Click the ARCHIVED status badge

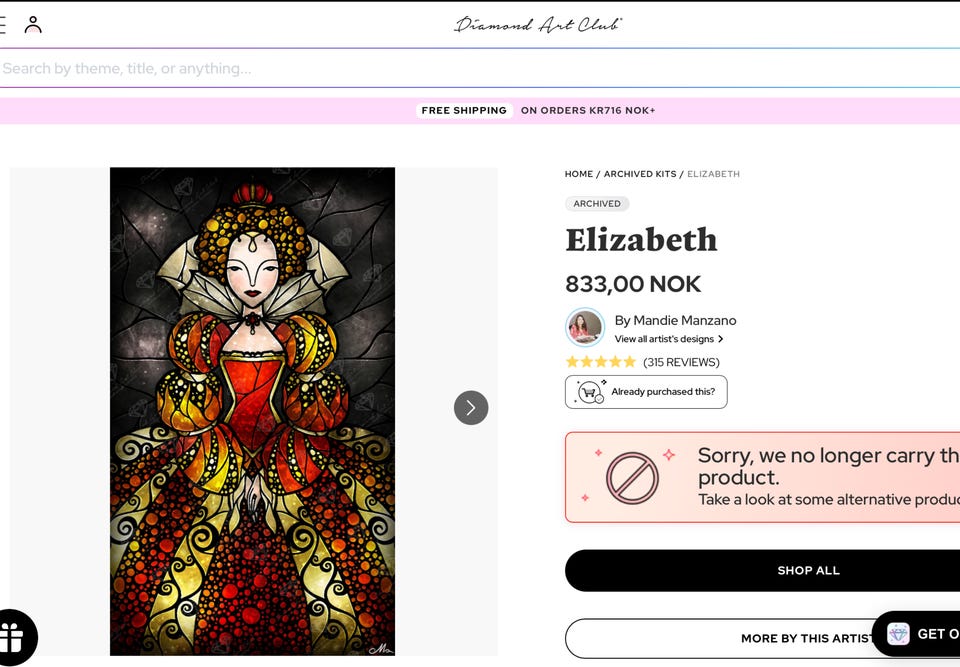click(597, 203)
